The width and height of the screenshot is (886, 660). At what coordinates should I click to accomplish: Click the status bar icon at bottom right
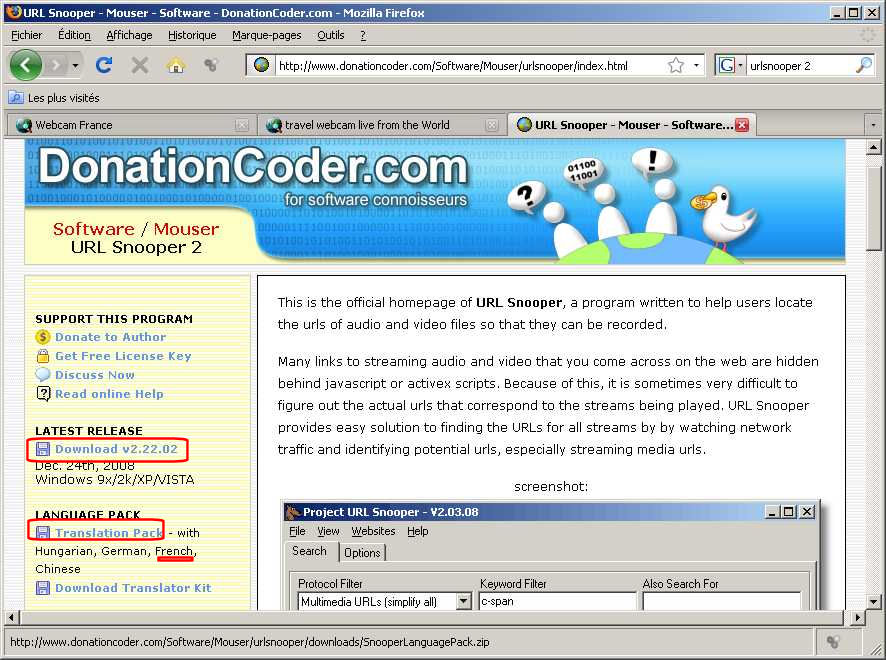[x=833, y=642]
